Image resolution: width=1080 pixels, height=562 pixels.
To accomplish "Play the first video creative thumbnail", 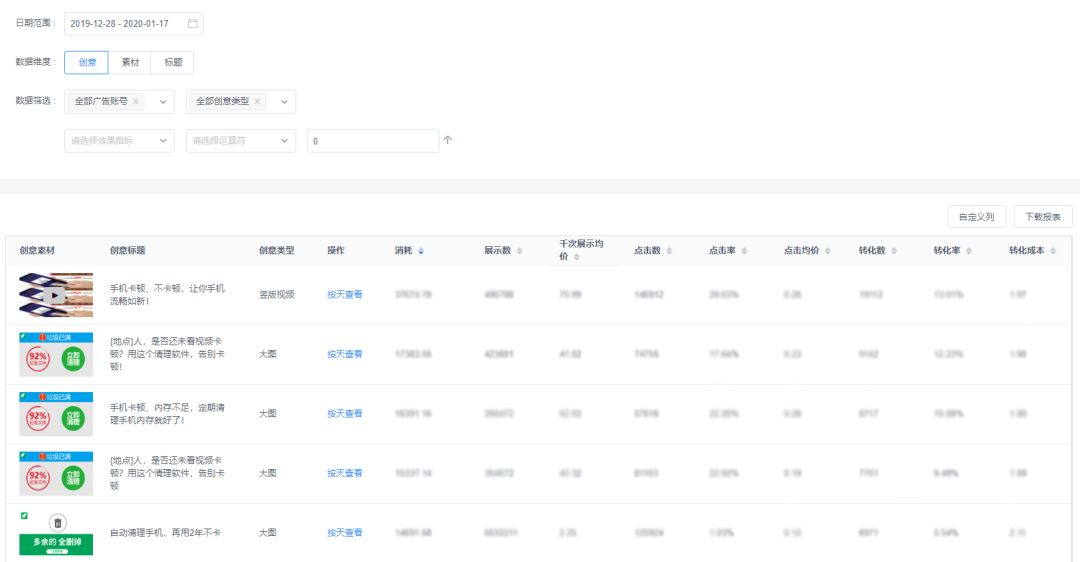I will point(56,295).
